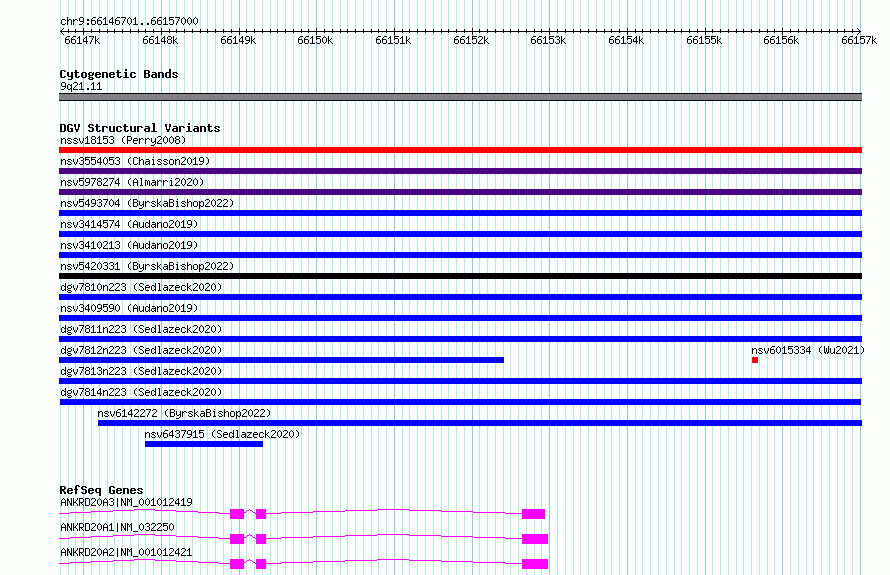Click the 66147k ruler label
The width and height of the screenshot is (890, 575).
pyautogui.click(x=82, y=40)
